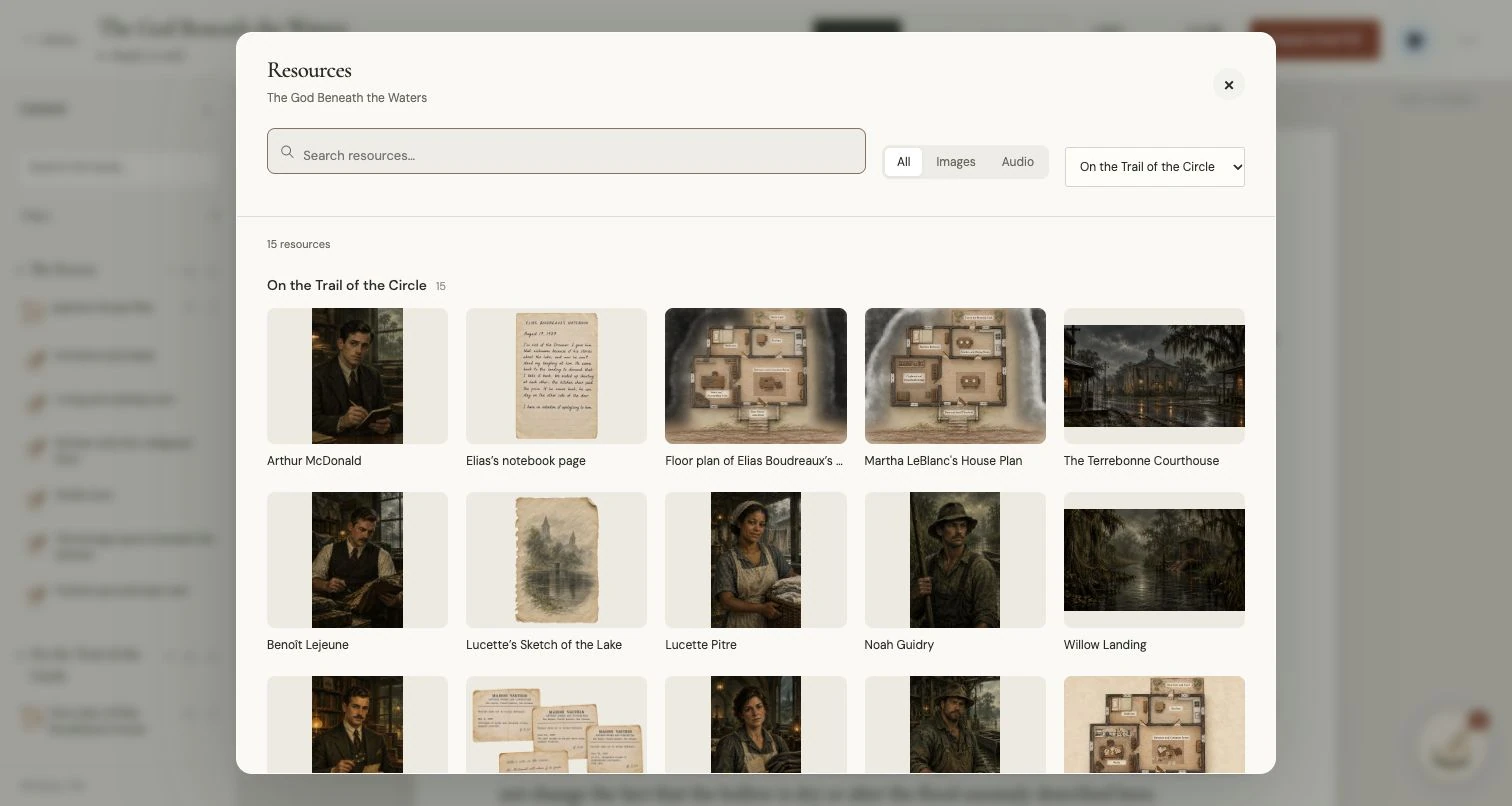
Task: Click the "Resources" dialog title
Action: pyautogui.click(x=309, y=70)
